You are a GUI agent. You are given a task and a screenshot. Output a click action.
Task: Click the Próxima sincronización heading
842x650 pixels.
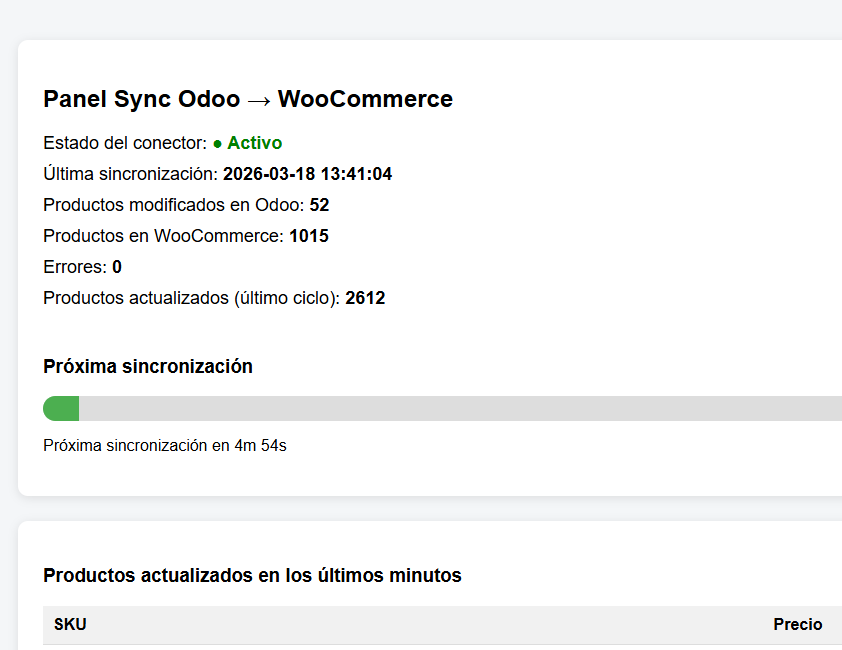click(148, 366)
